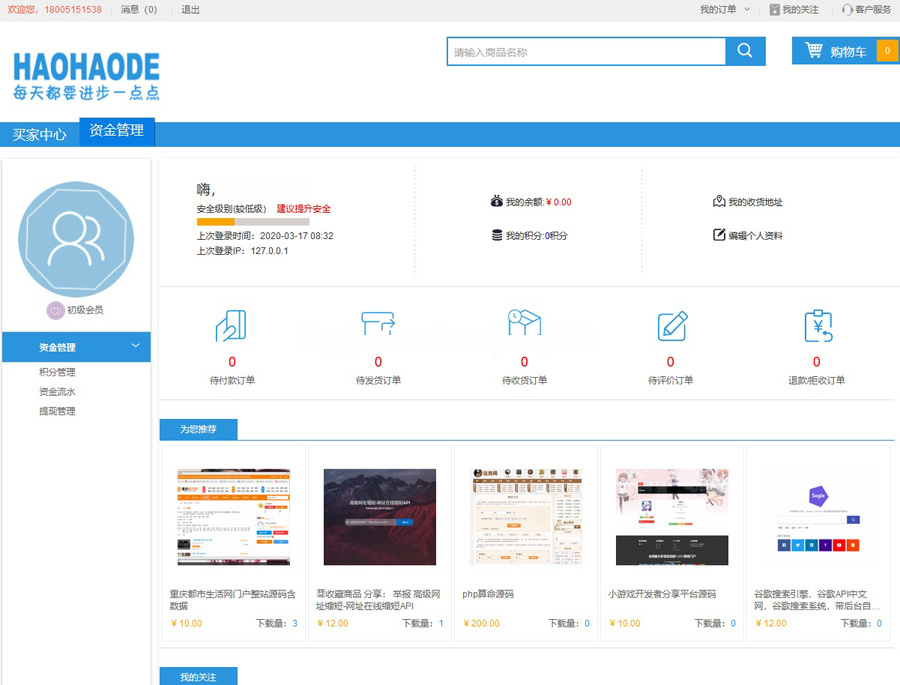Click the edit personal profile icon
The width and height of the screenshot is (900, 685).
pos(718,235)
